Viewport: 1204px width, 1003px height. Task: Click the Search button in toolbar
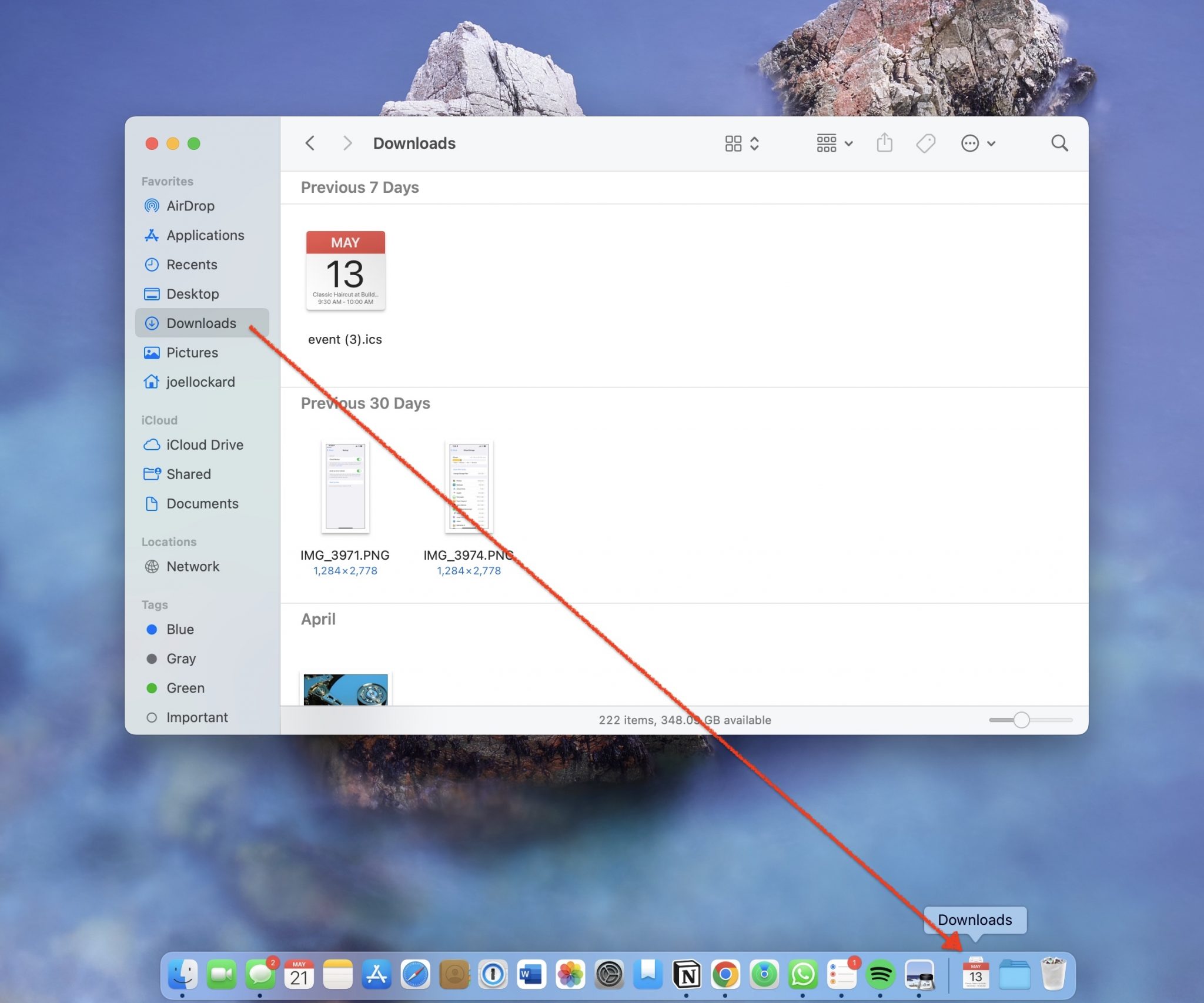[1060, 141]
